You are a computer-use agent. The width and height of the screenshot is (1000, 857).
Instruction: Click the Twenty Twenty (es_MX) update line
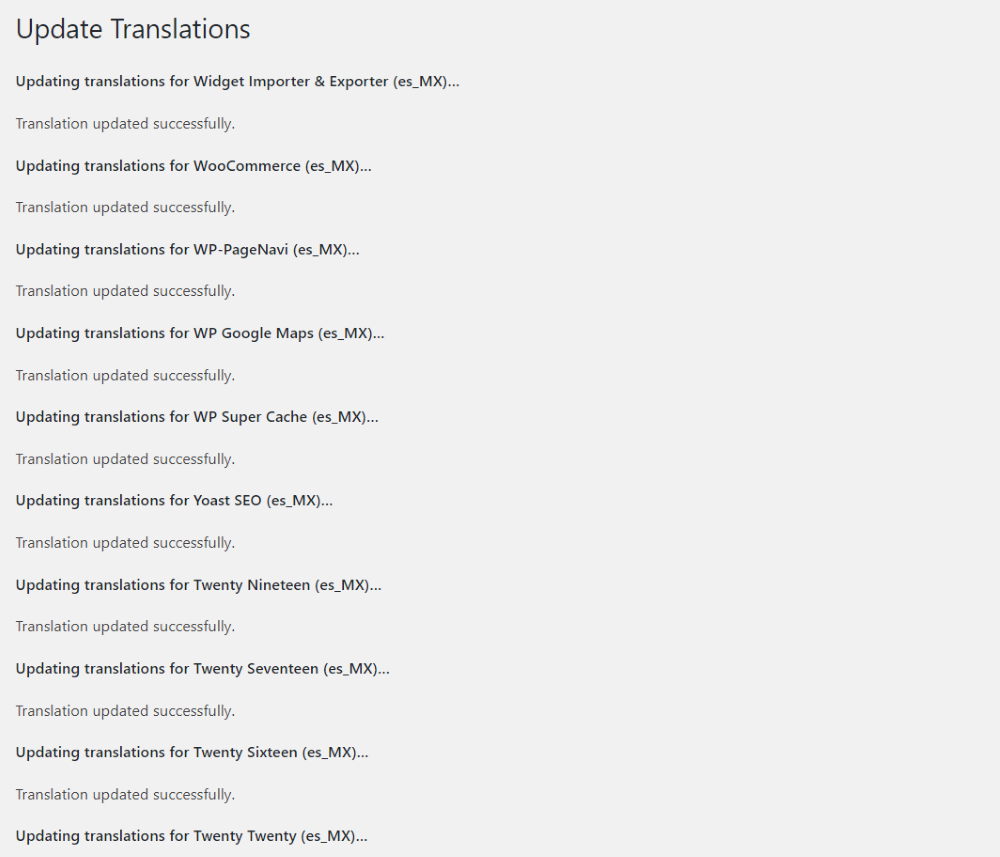pos(191,836)
